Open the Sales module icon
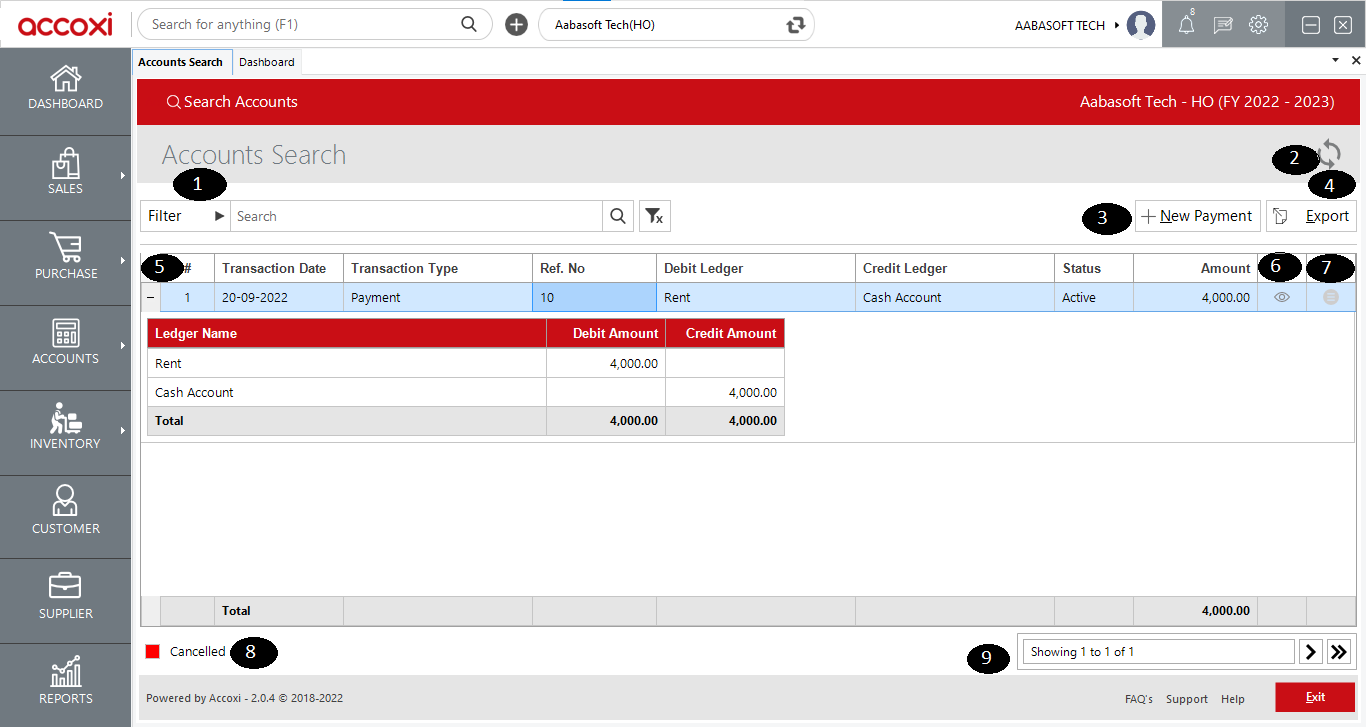Screen dimensions: 1366x727 (x=65, y=163)
